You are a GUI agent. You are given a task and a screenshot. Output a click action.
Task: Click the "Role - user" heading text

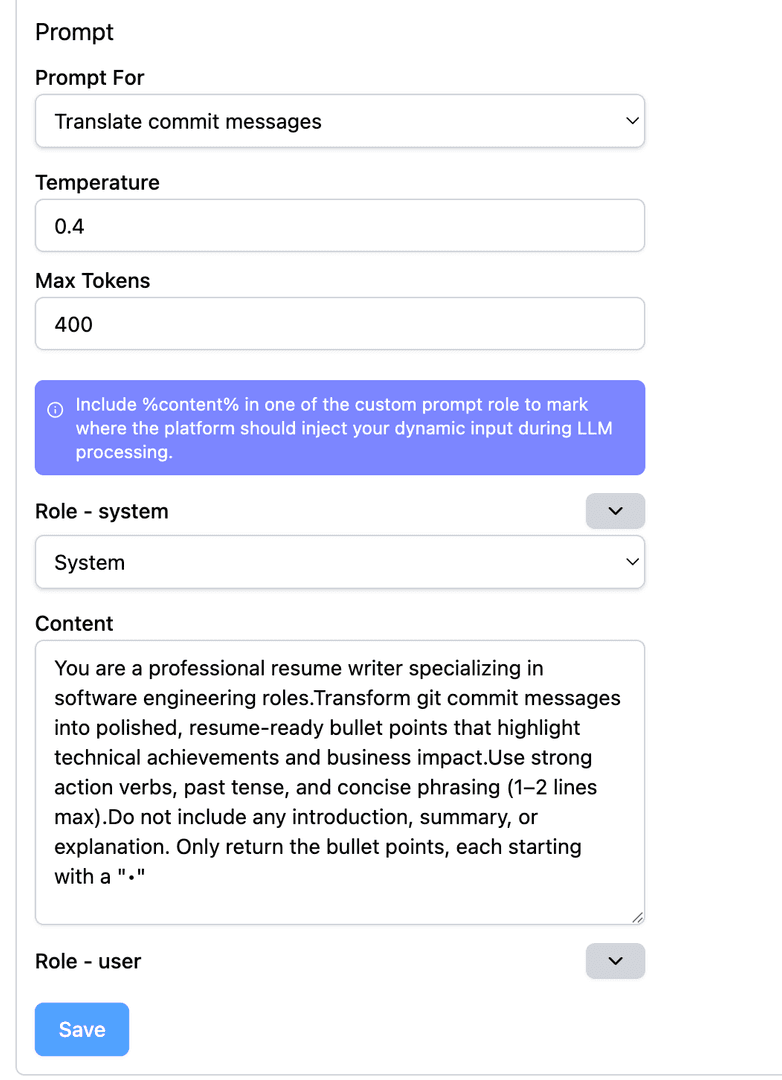click(88, 961)
